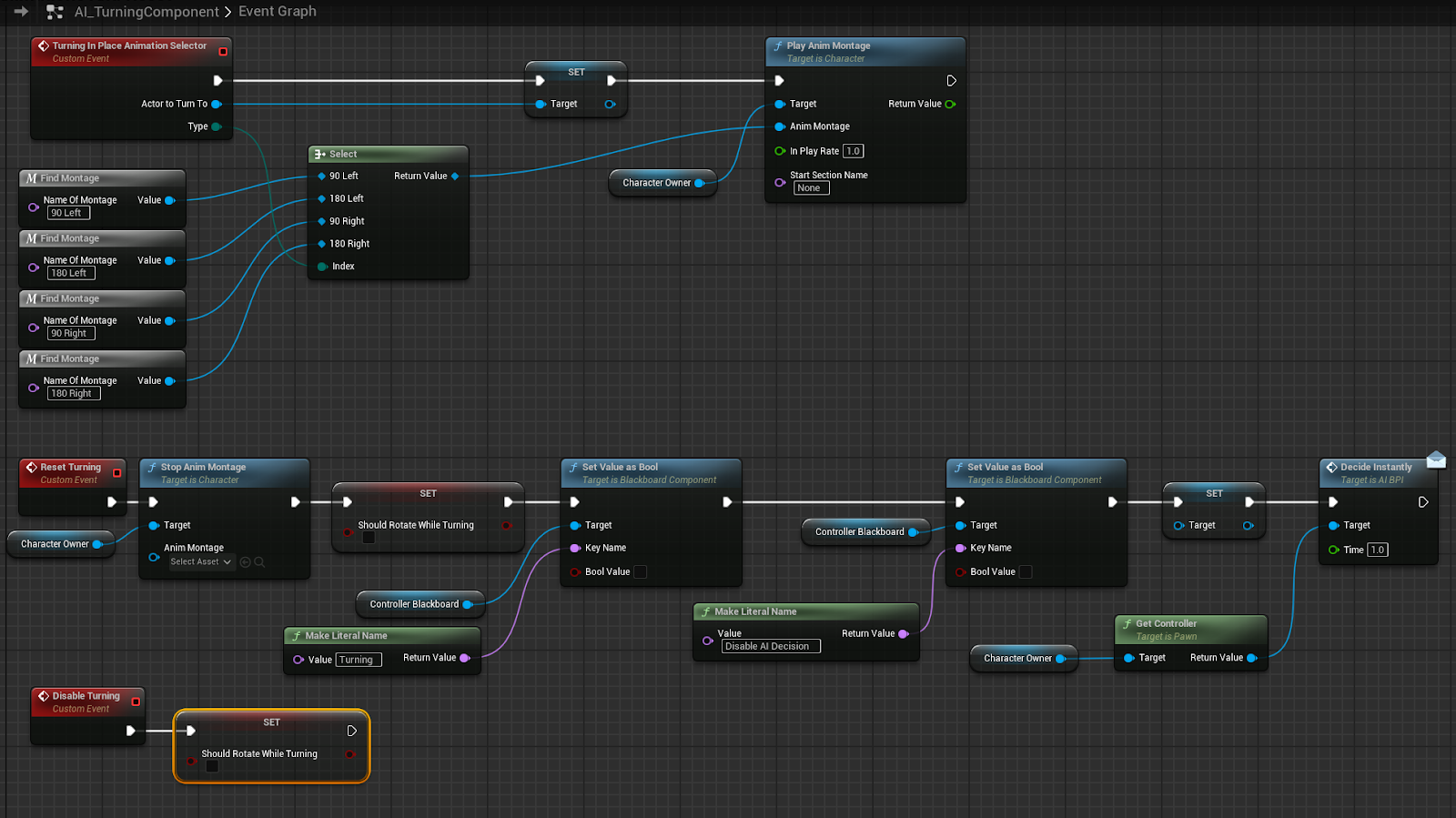The width and height of the screenshot is (1456, 818).
Task: Click Value output pin of 90 Left Find Montage
Action: [170, 200]
